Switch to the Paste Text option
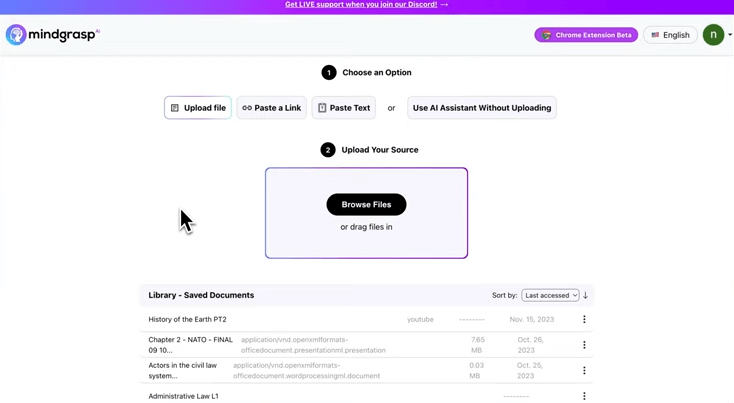The image size is (734, 403). [x=344, y=108]
